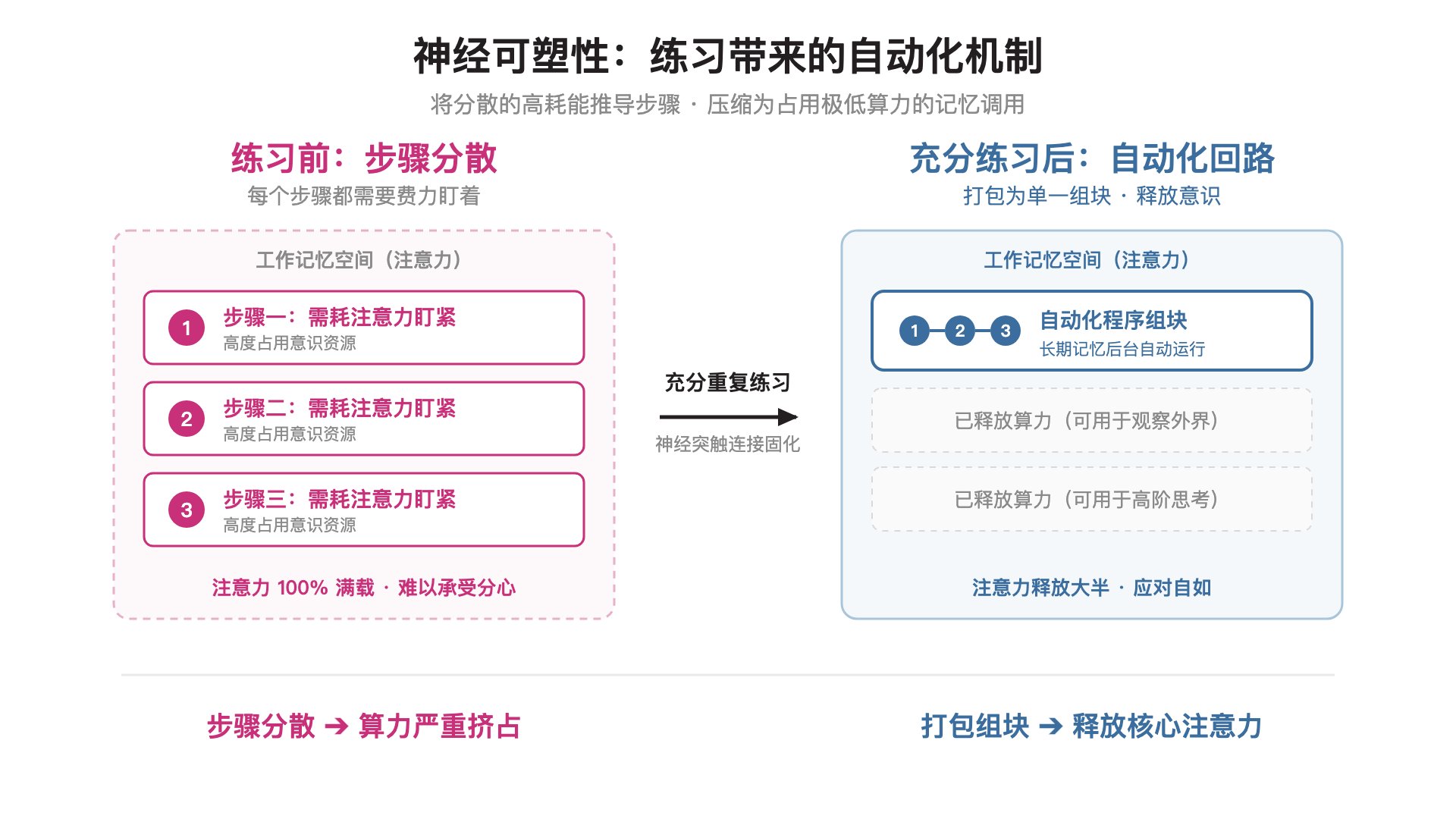Click heading 充分练习后:自动化回路
The image size is (1456, 819).
[1092, 158]
